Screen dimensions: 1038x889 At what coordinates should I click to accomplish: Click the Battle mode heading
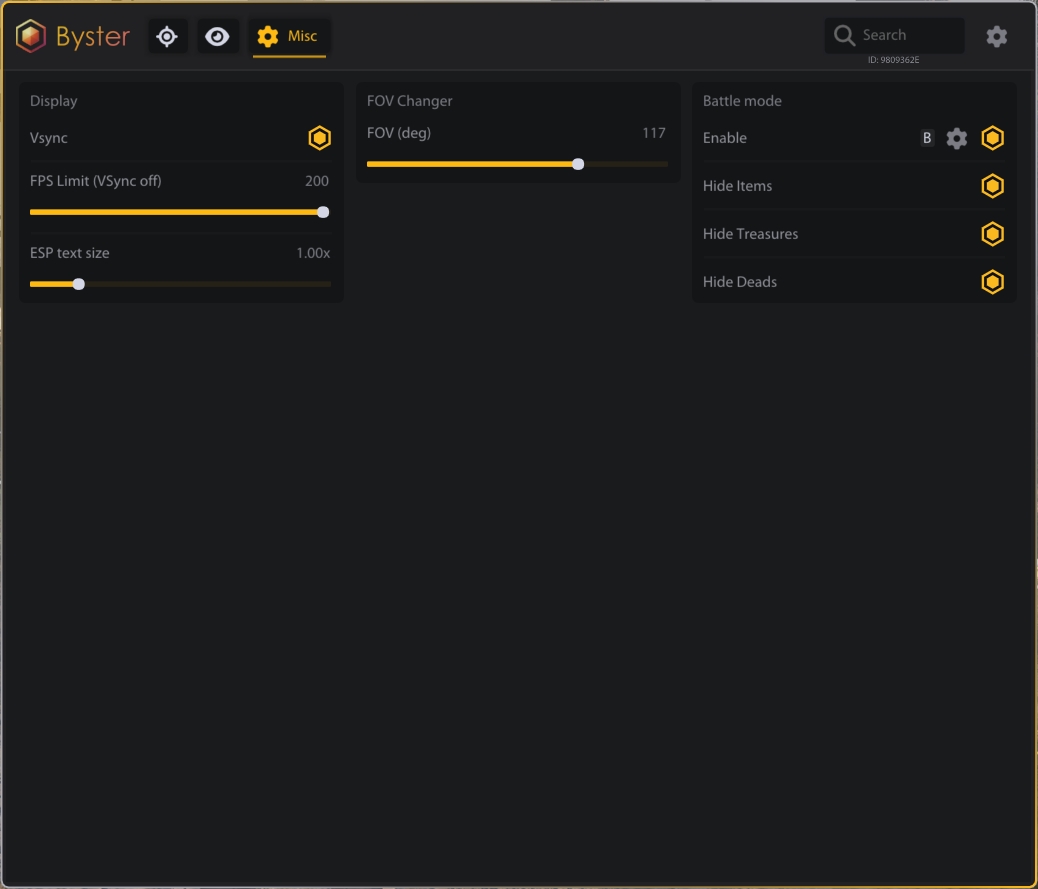(x=742, y=101)
